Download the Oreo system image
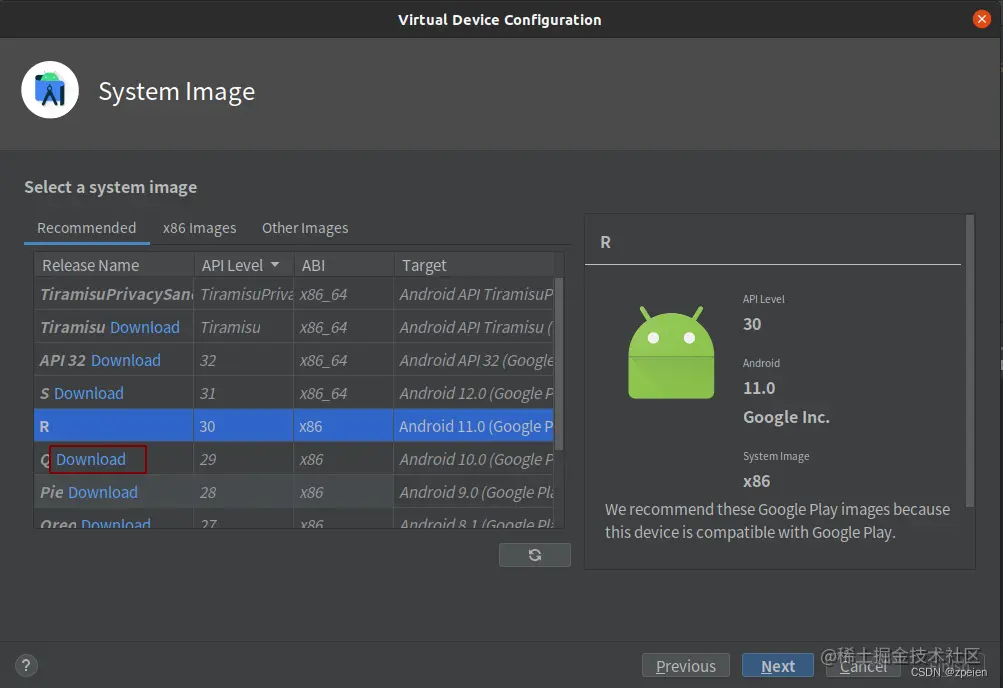The height and width of the screenshot is (688, 1003). click(x=116, y=522)
